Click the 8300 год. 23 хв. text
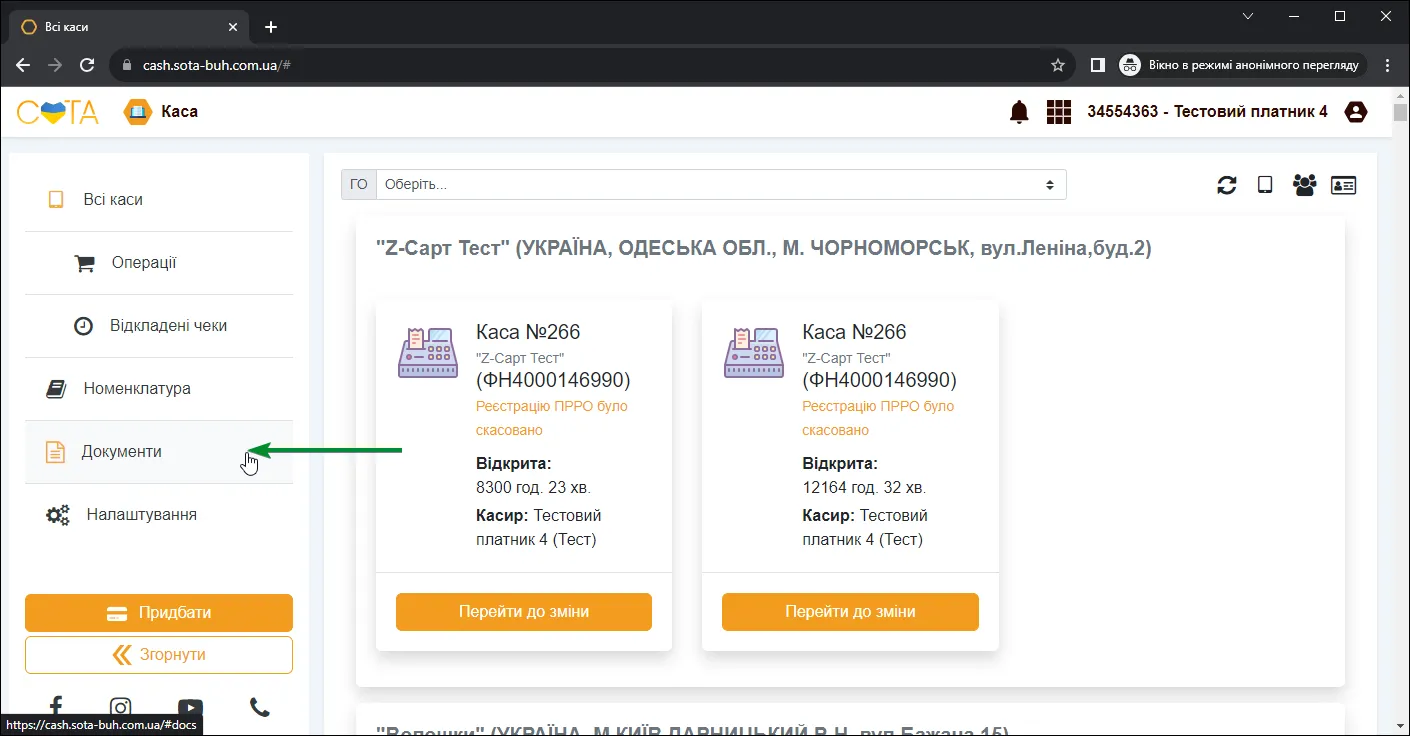 coord(533,488)
